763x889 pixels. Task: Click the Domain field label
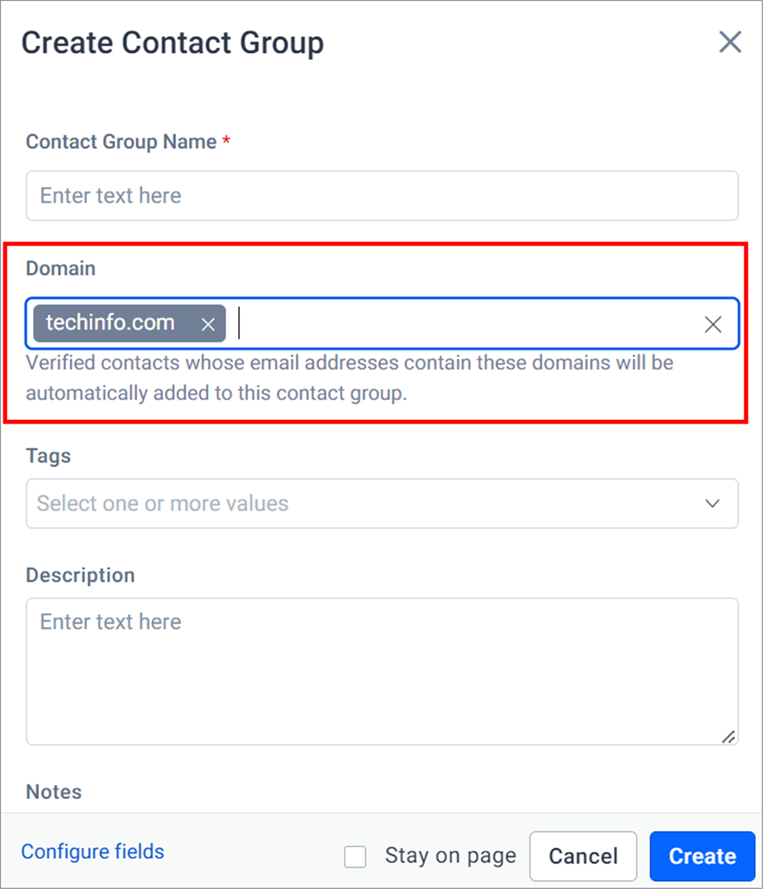(x=61, y=268)
